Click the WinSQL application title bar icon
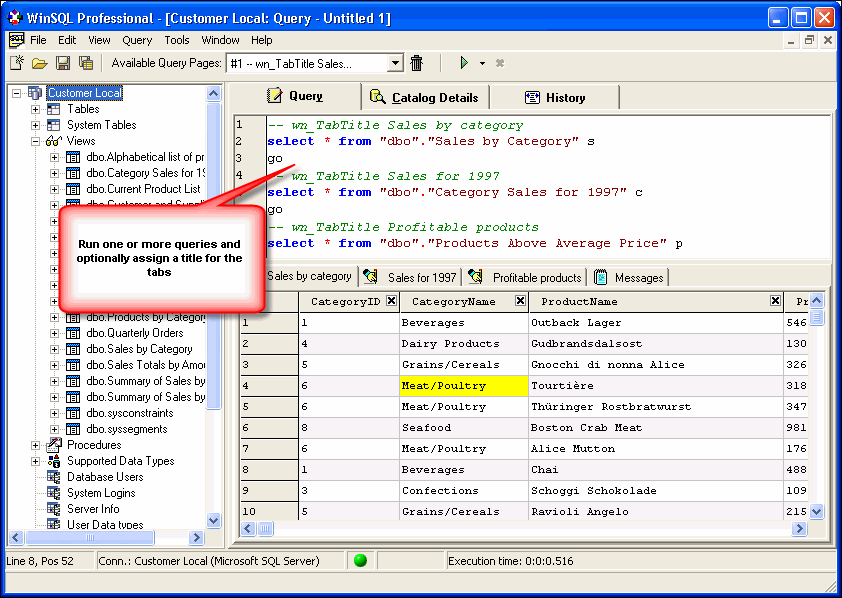This screenshot has width=842, height=598. point(15,18)
